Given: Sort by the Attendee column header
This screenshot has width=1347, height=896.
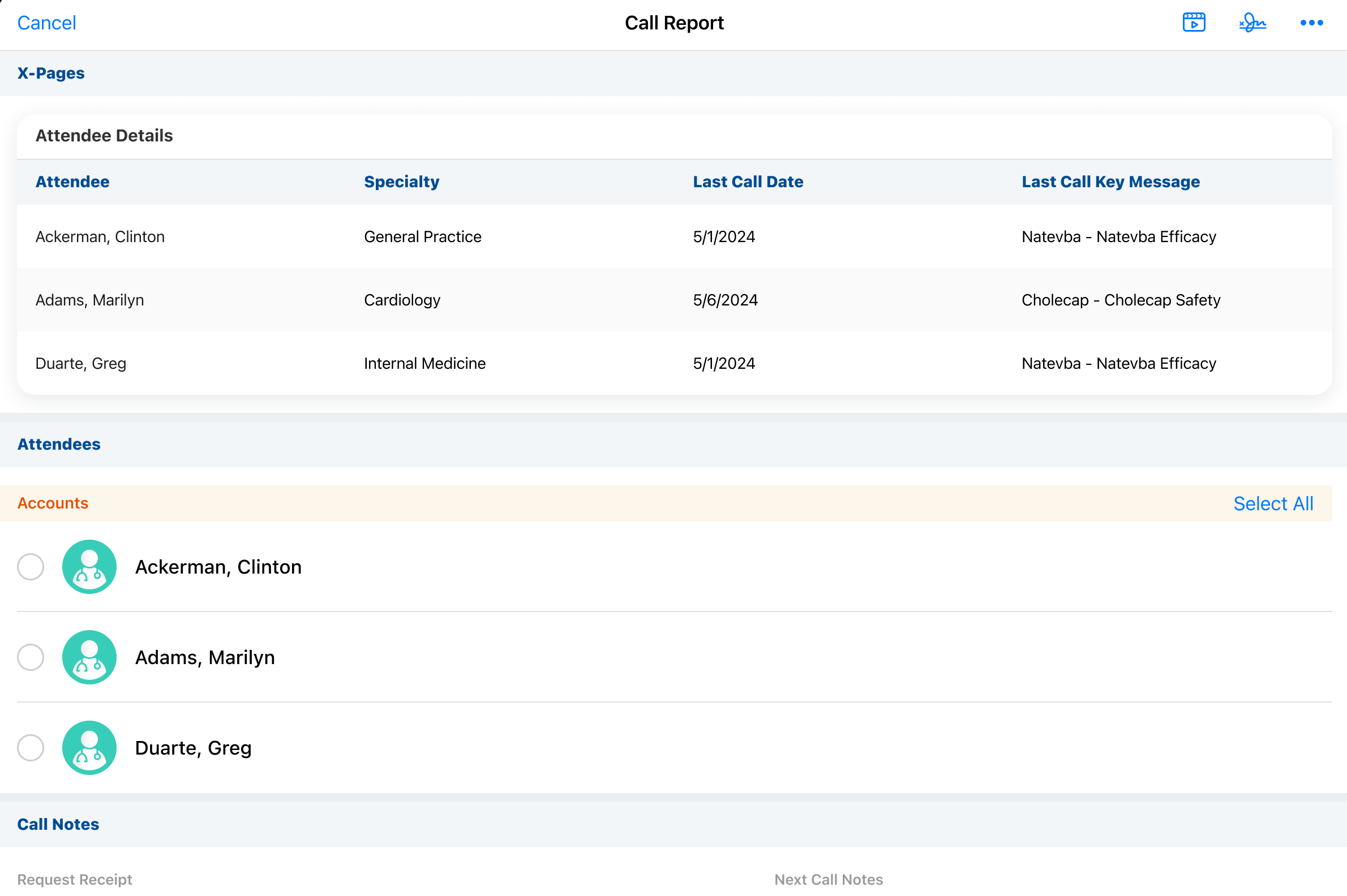Looking at the screenshot, I should pyautogui.click(x=72, y=182).
